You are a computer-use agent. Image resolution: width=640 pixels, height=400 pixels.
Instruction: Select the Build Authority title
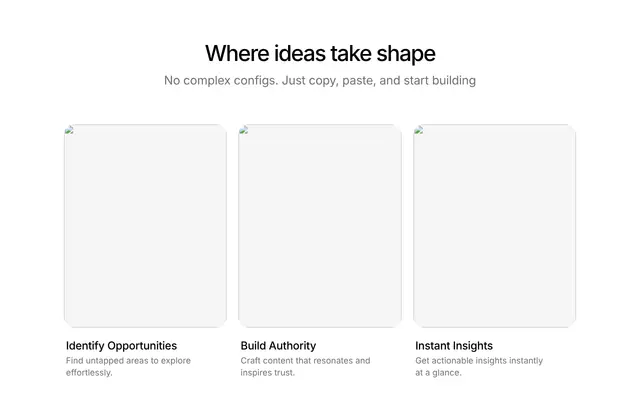point(278,346)
